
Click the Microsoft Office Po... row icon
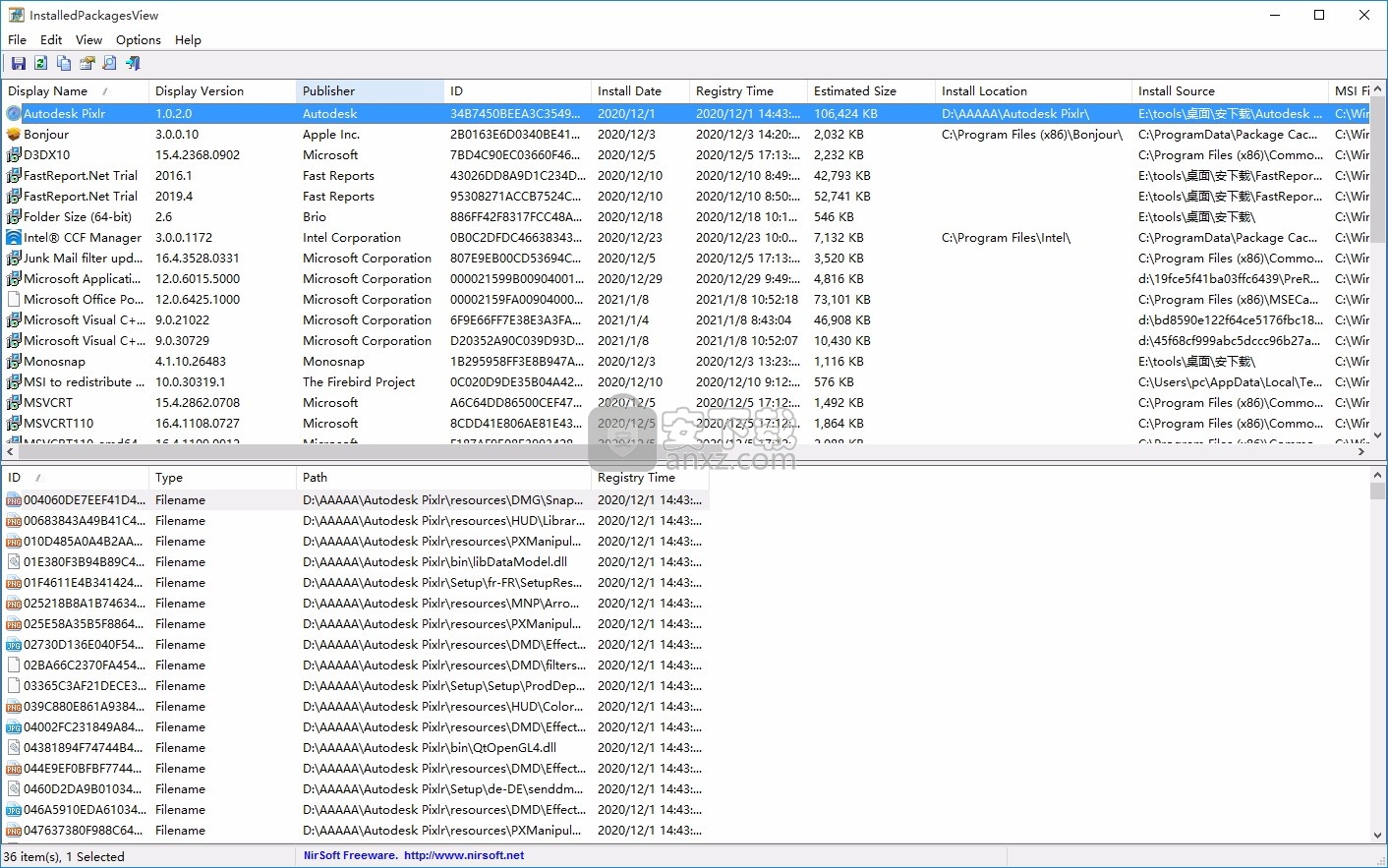tap(14, 300)
